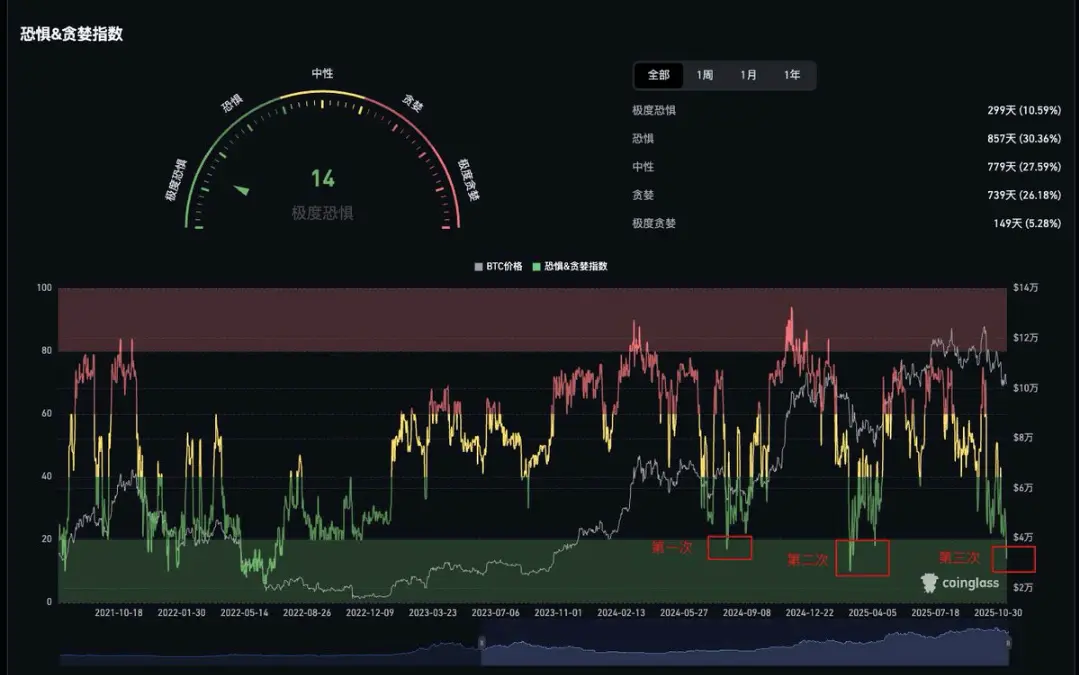Image resolution: width=1079 pixels, height=675 pixels.
Task: Click the 2025-04-05 axis date label
Action: pyautogui.click(x=872, y=612)
